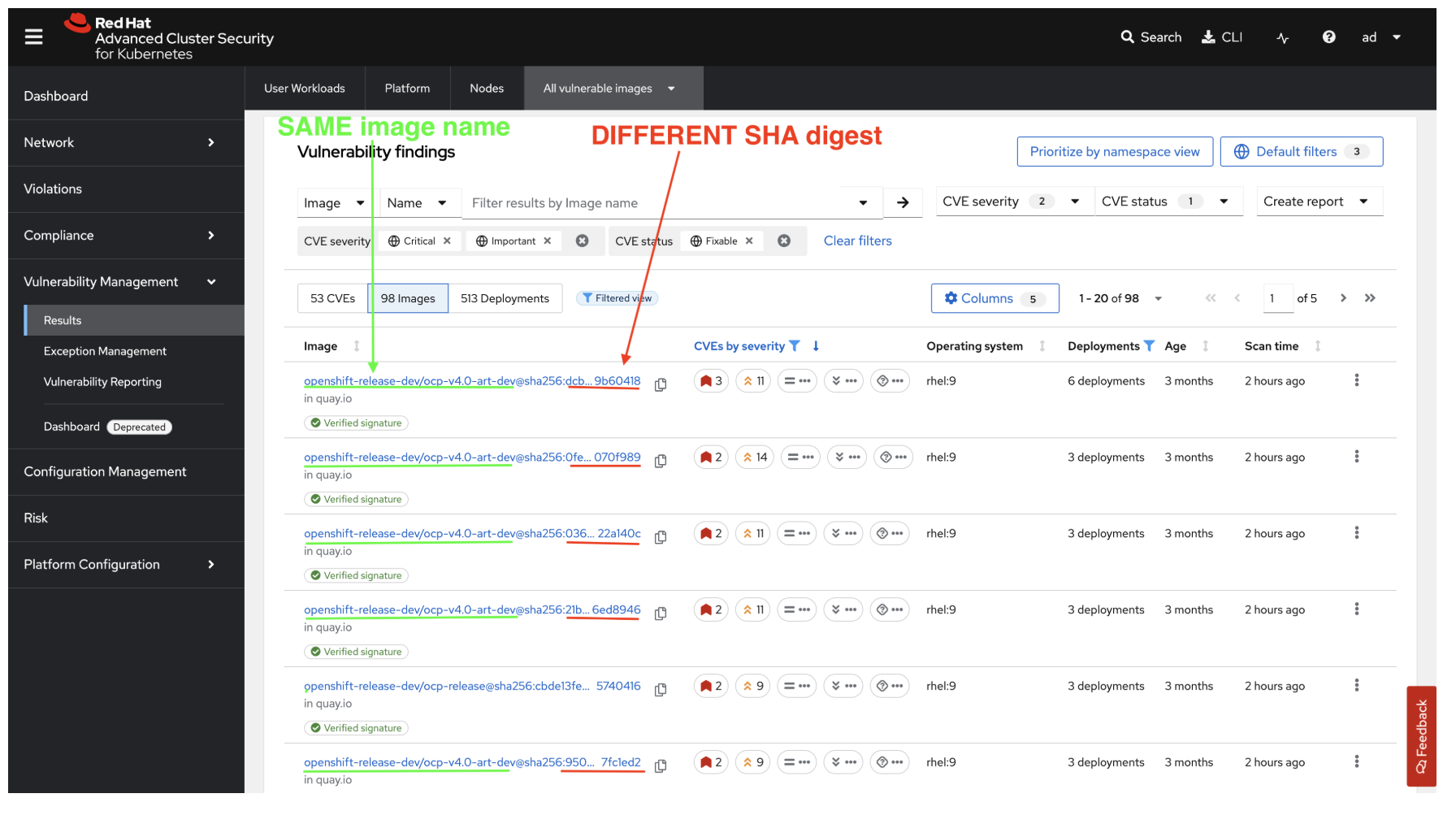This screenshot has height=824, width=1456.
Task: Open ocp-release image link ending 5740416
Action: coord(472,687)
